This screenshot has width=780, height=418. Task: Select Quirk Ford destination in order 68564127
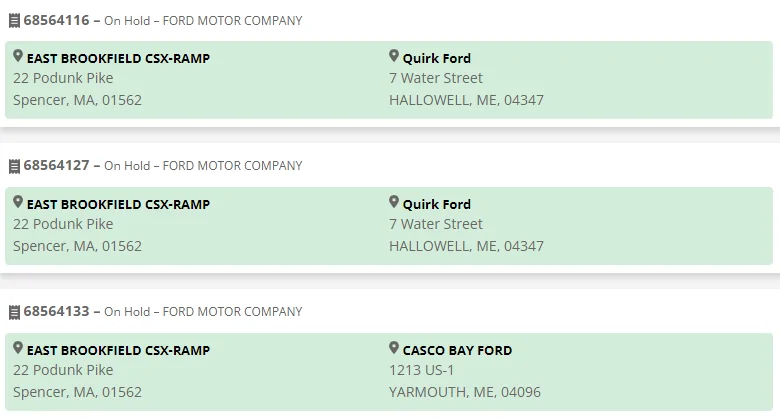(436, 205)
